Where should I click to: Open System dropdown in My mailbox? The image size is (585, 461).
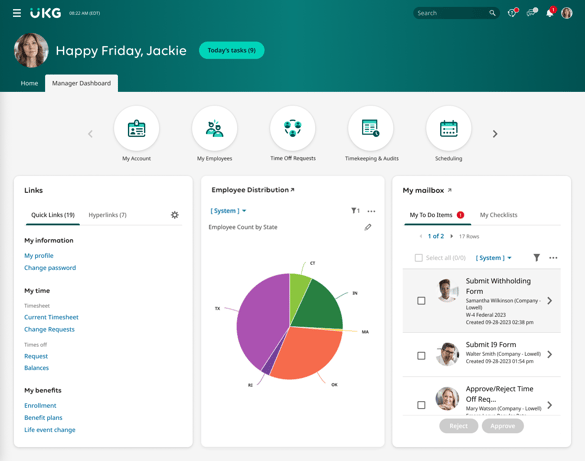tap(493, 258)
